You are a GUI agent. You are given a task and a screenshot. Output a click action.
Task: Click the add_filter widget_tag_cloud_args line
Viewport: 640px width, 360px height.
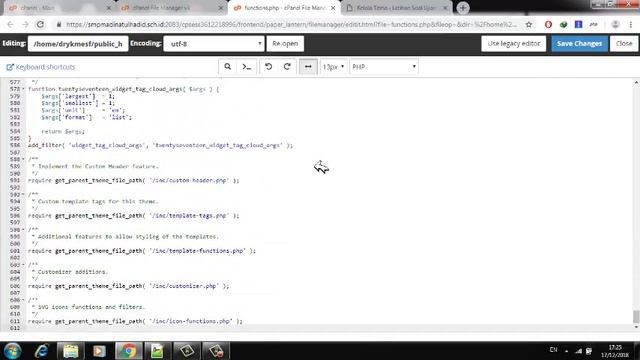pos(160,145)
